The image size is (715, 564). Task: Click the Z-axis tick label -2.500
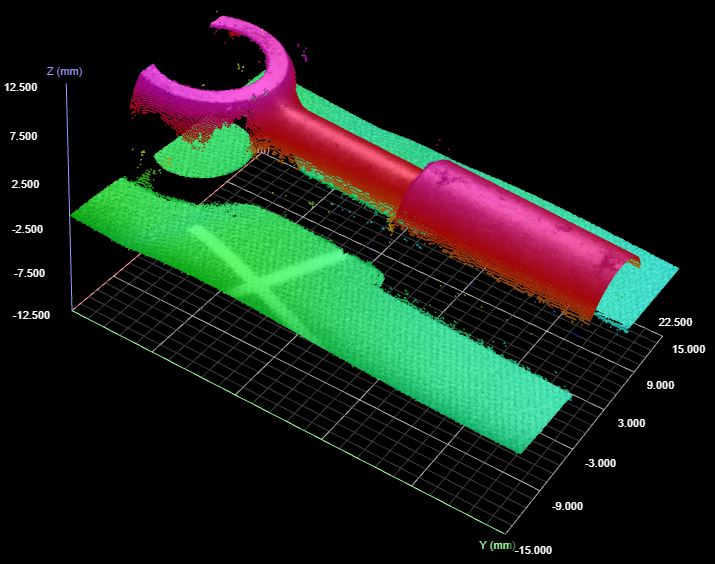pos(27,229)
